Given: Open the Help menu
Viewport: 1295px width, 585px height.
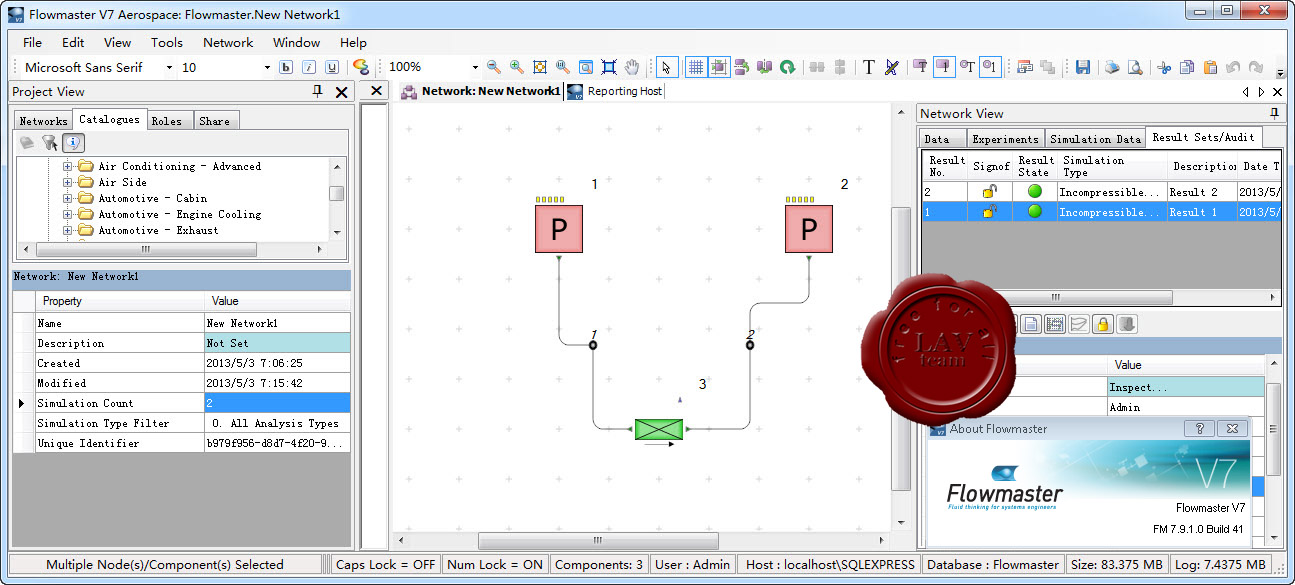Looking at the screenshot, I should [x=353, y=42].
